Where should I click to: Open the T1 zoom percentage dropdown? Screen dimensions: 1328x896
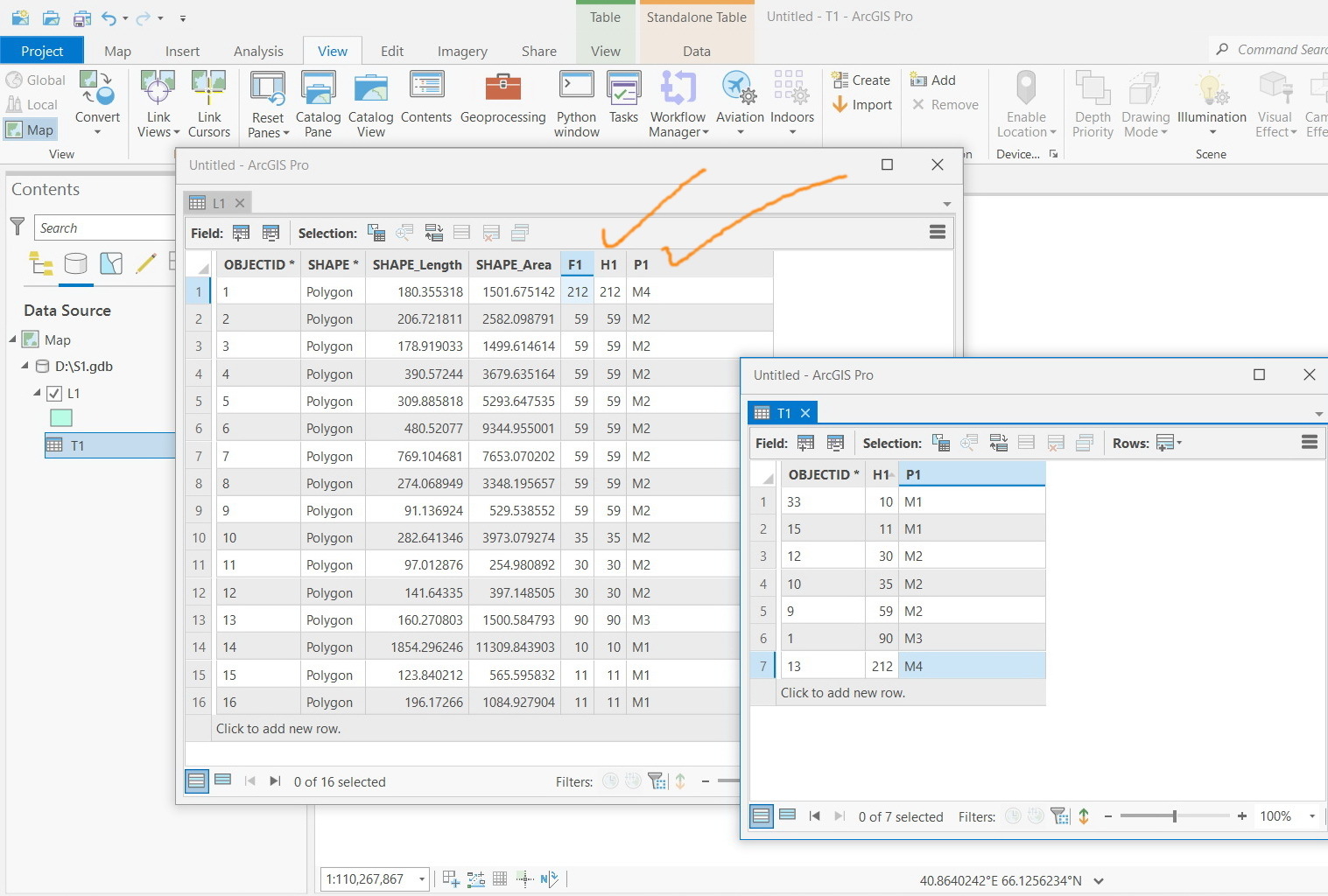[x=1311, y=815]
